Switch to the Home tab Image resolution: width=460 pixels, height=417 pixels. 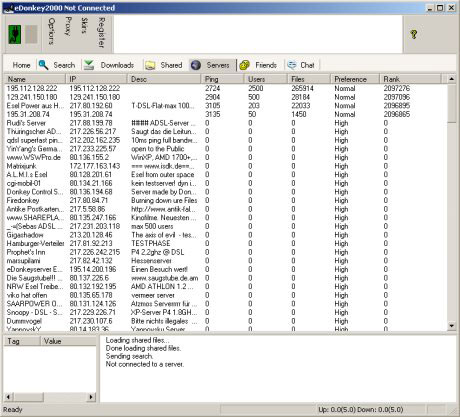21,65
